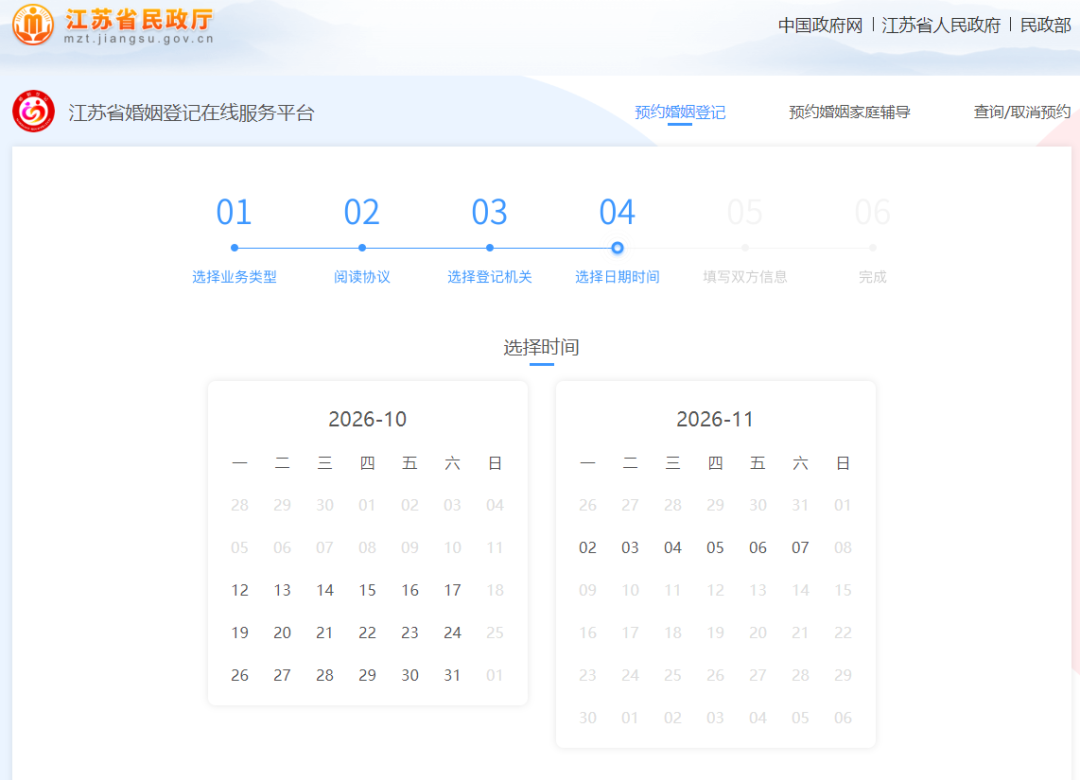Choose Saturday October 17
Screen dimensions: 1080x780
pyautogui.click(x=453, y=591)
